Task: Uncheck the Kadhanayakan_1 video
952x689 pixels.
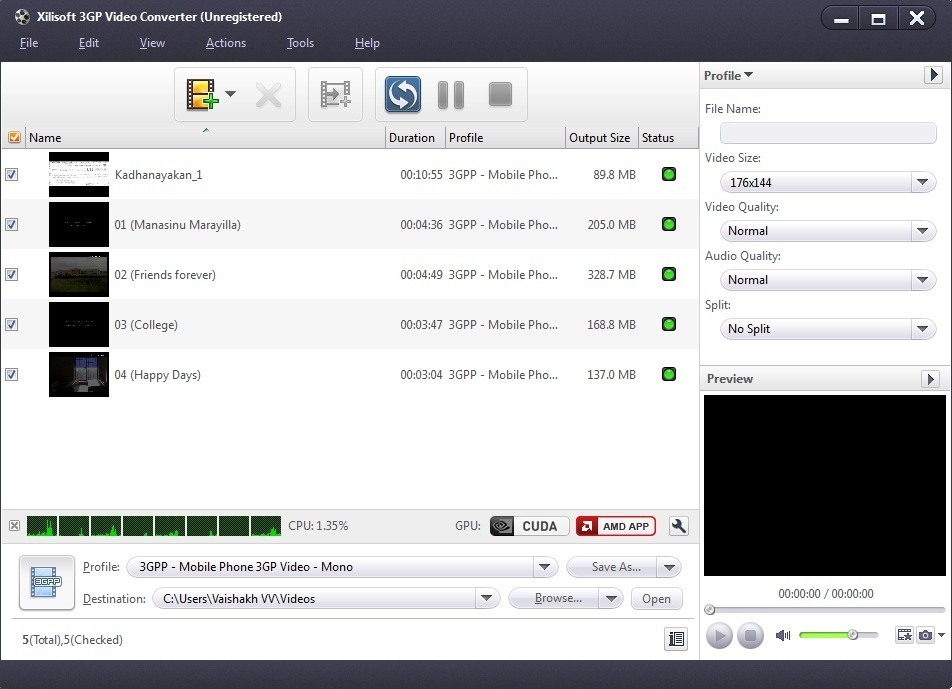Action: click(11, 174)
